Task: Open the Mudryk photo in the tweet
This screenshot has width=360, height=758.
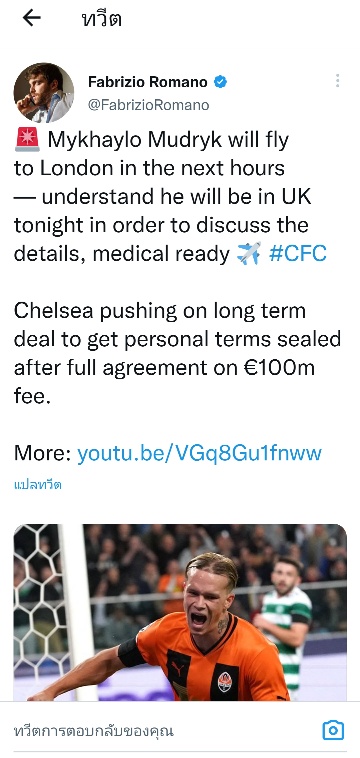Action: [180, 612]
